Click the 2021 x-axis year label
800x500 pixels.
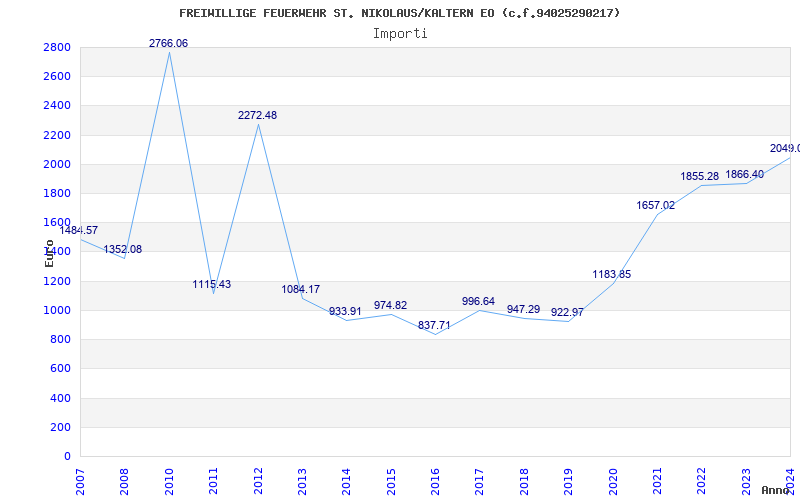tap(657, 481)
